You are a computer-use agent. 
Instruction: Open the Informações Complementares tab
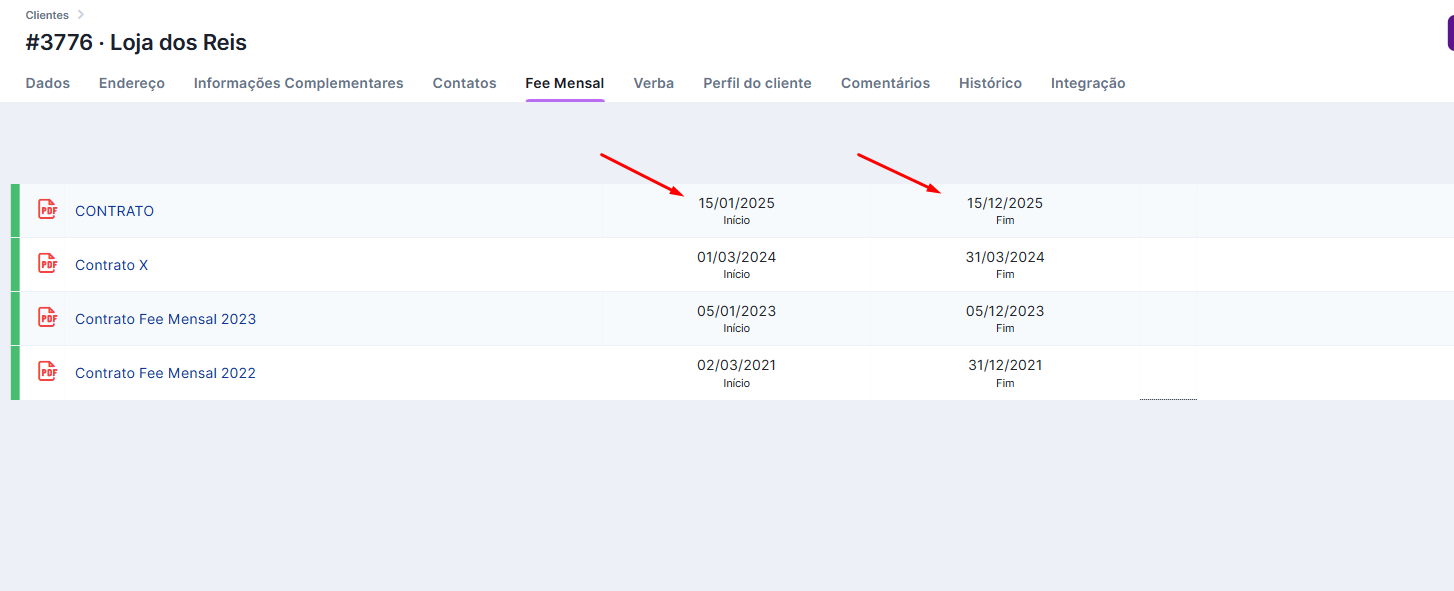pyautogui.click(x=298, y=83)
